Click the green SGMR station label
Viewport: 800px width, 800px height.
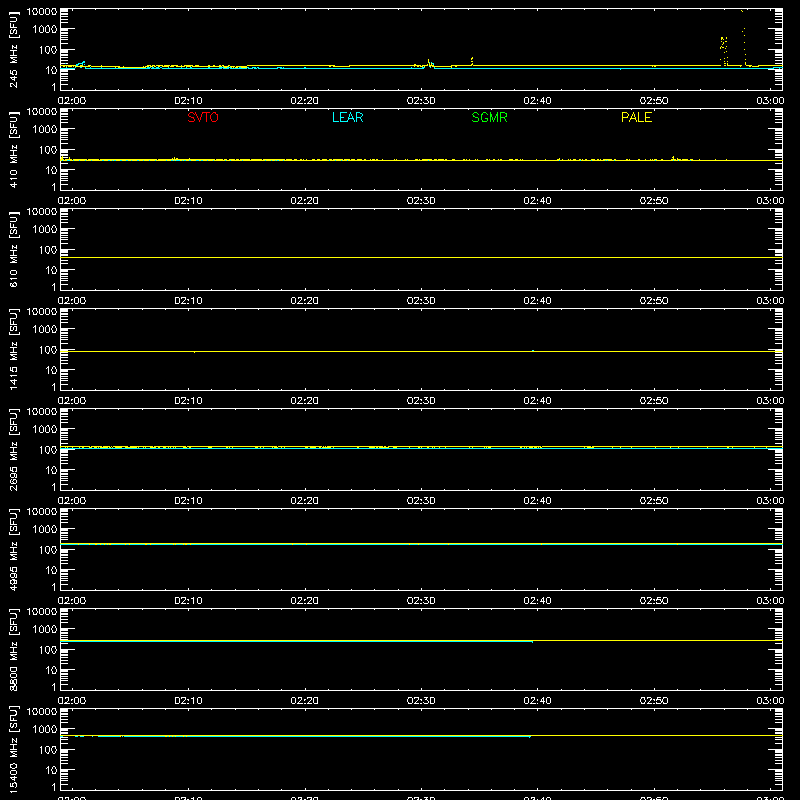489,117
